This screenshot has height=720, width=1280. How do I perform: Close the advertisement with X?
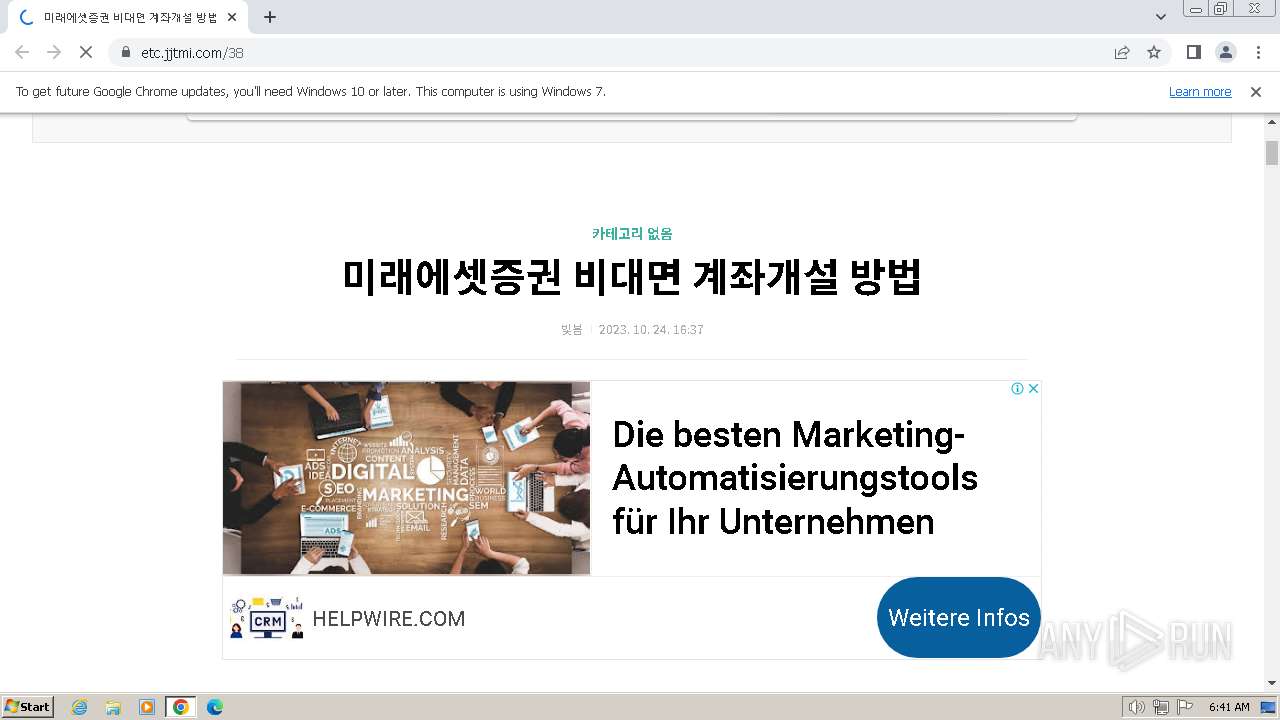pos(1033,388)
